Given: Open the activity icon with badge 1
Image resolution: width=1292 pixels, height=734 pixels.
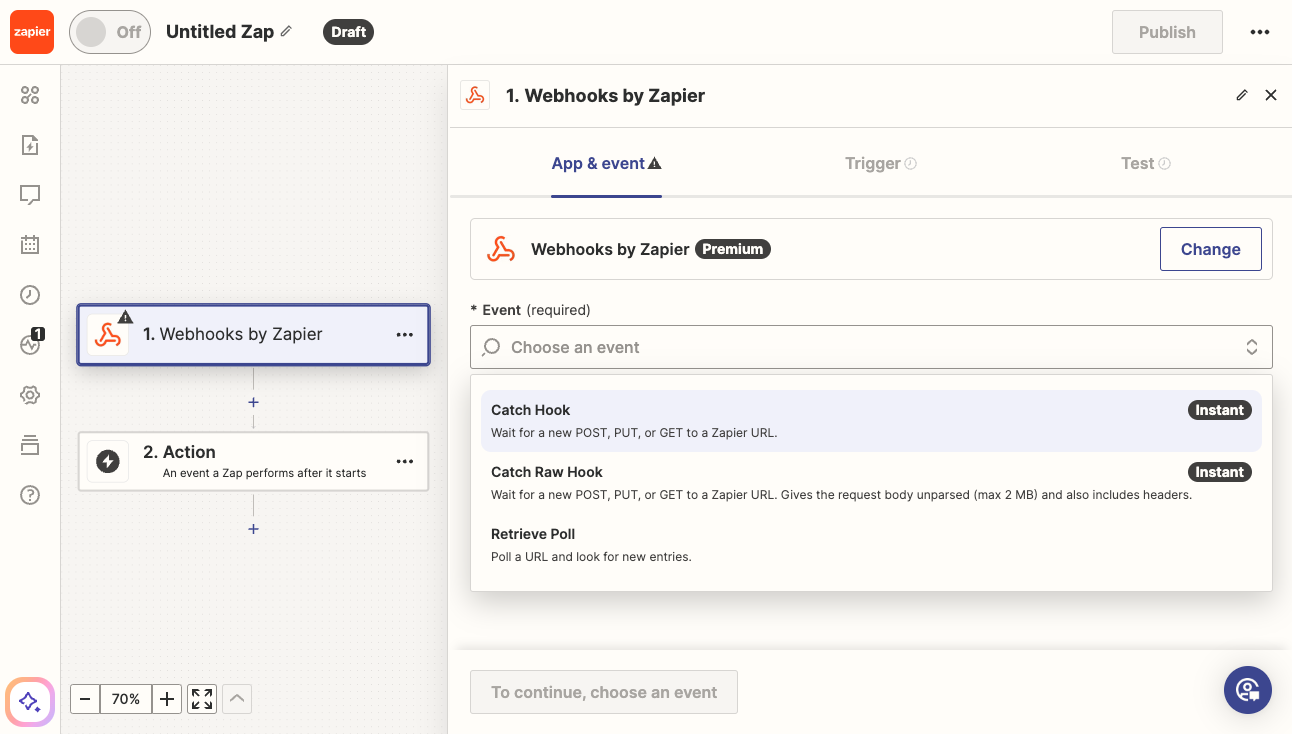Looking at the screenshot, I should [30, 344].
